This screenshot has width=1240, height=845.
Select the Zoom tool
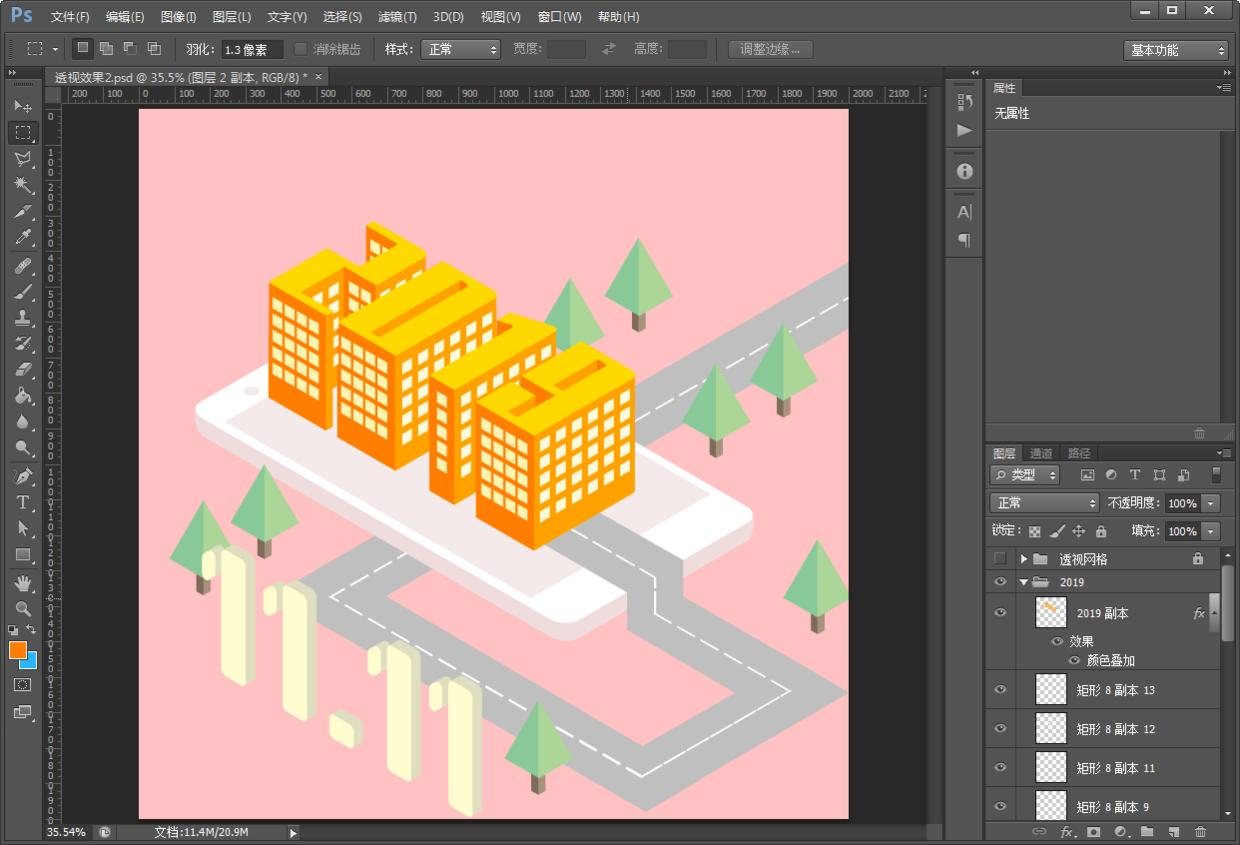click(23, 608)
